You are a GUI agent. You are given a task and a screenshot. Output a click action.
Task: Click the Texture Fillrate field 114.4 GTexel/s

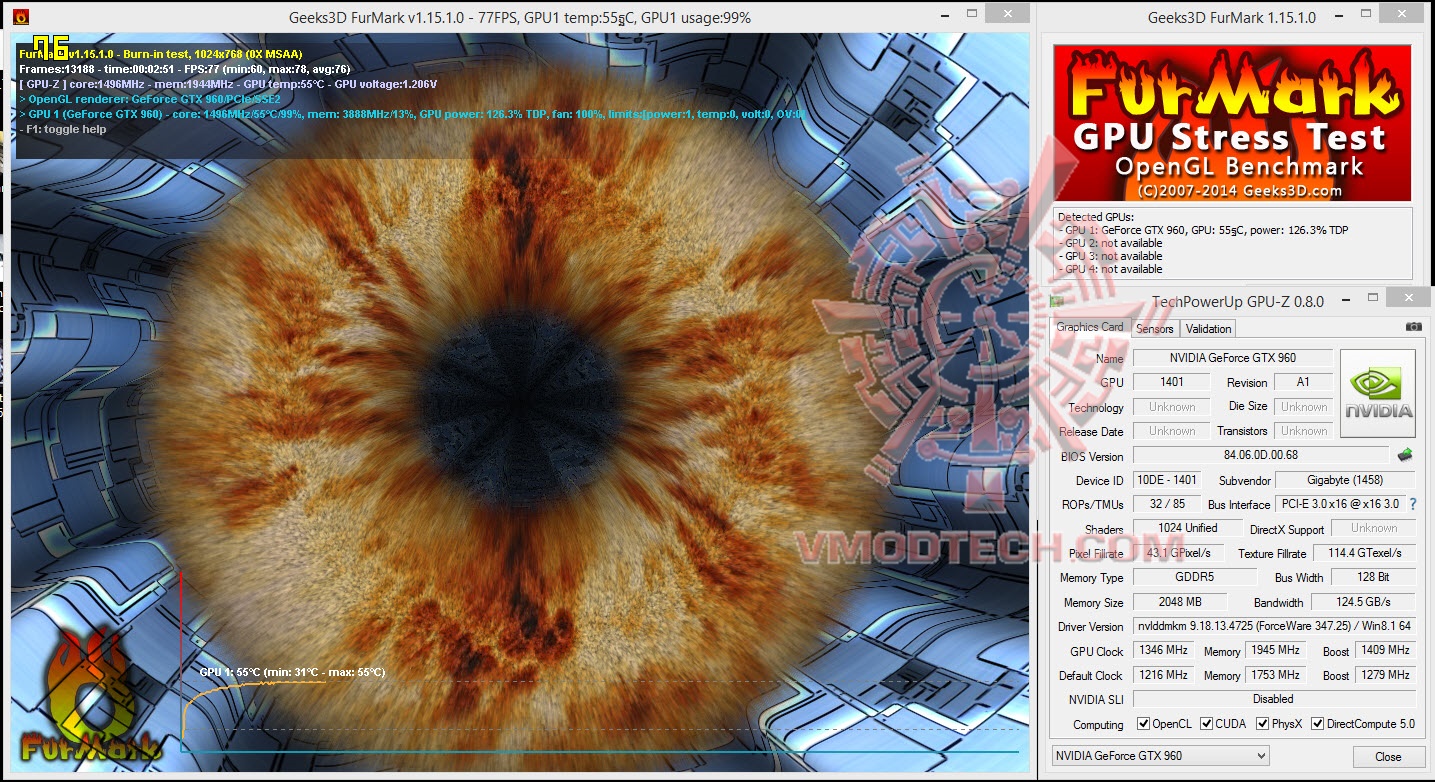point(1365,553)
